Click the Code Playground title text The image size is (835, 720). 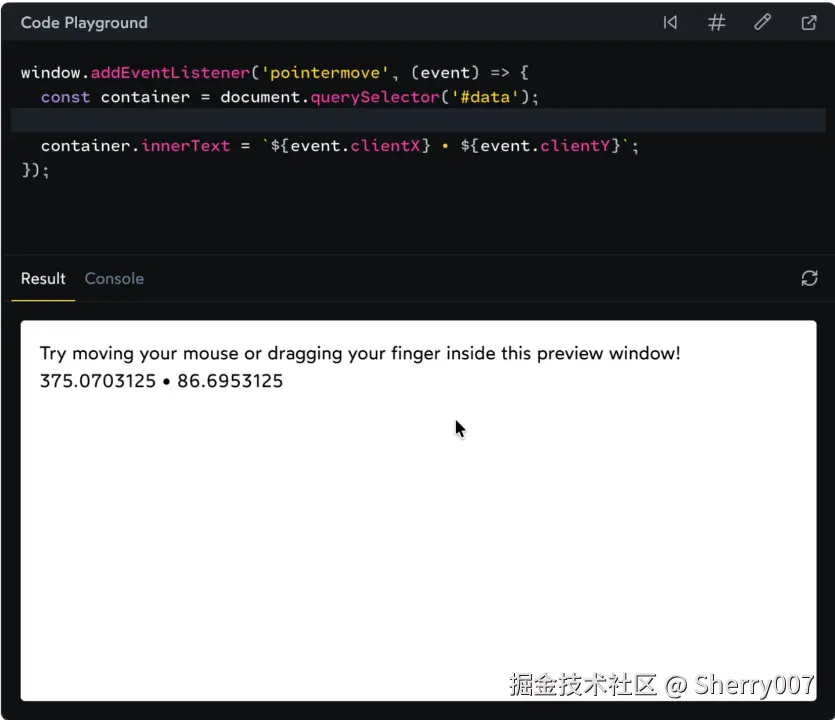click(x=84, y=22)
